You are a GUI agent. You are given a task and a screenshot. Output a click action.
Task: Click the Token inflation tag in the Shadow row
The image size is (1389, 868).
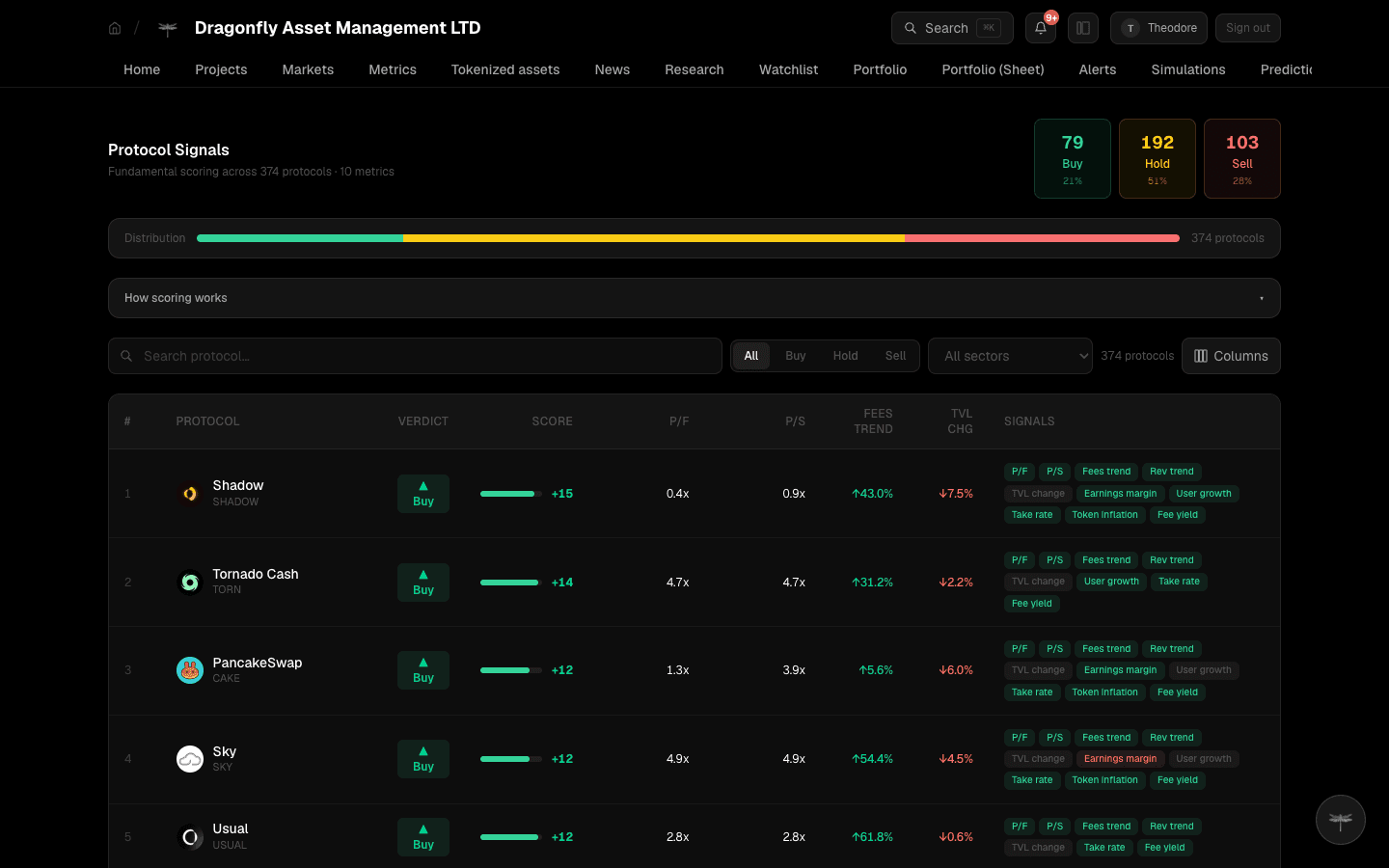point(1104,515)
